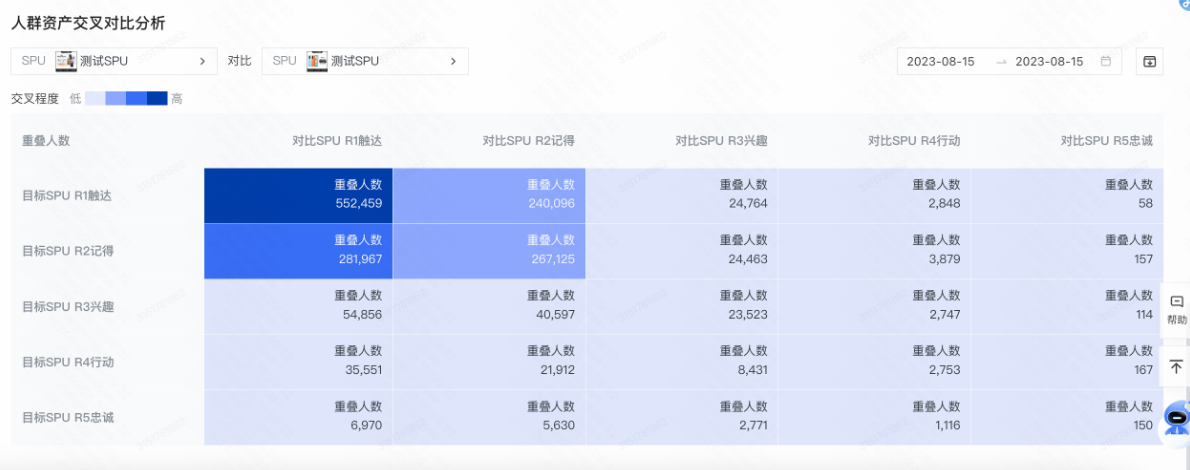Click the lightest swatch in 交叉程度 legend

tap(94, 99)
